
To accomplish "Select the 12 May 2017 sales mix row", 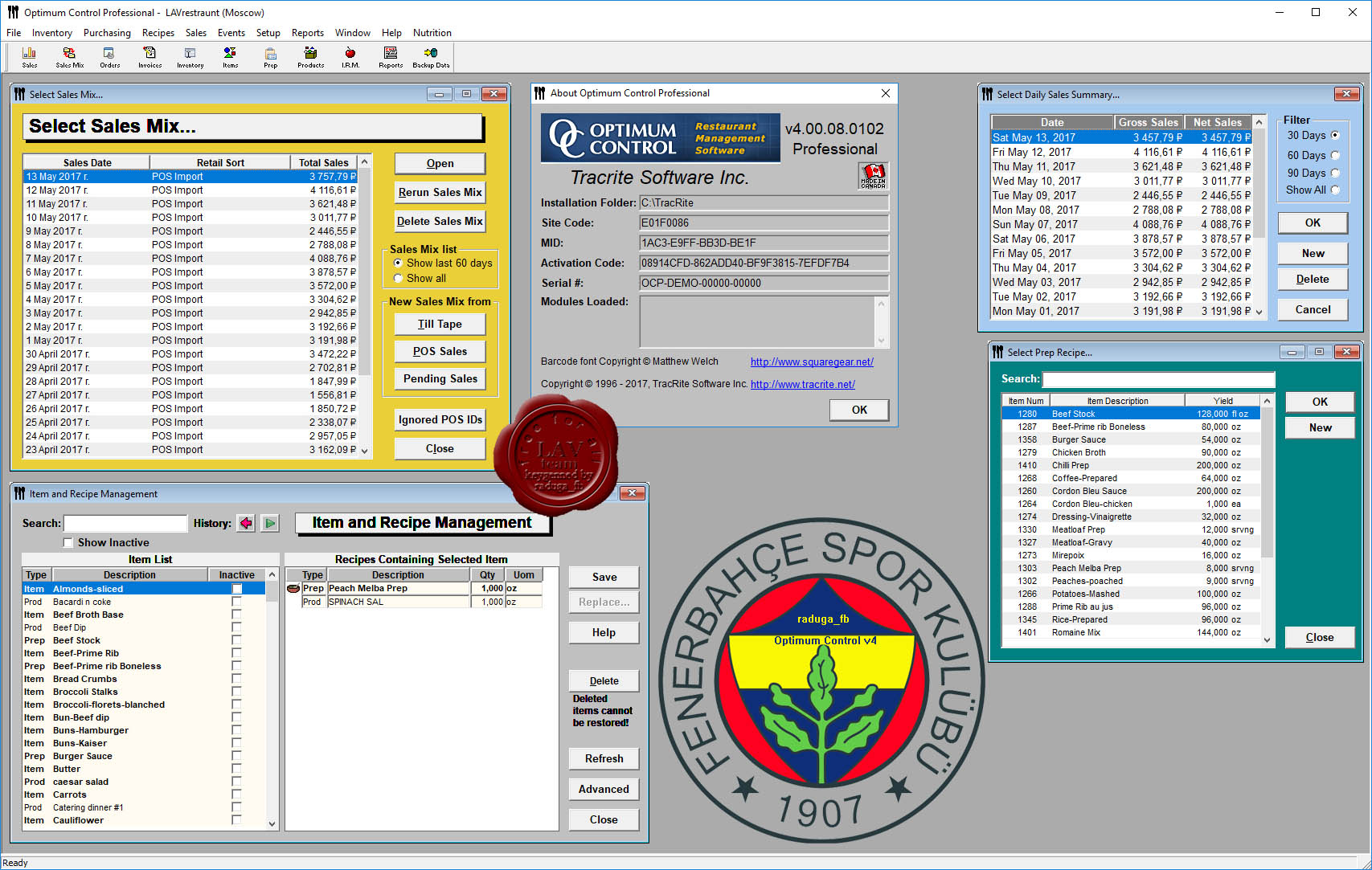I will (x=190, y=190).
